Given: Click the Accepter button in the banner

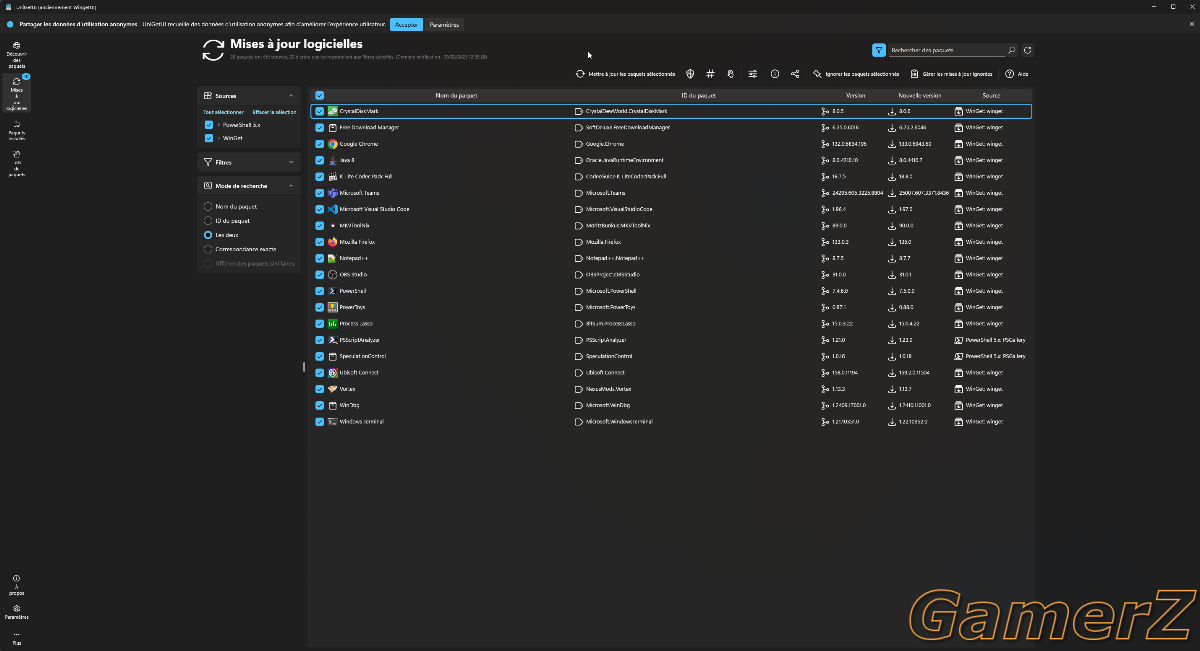Looking at the screenshot, I should point(406,24).
